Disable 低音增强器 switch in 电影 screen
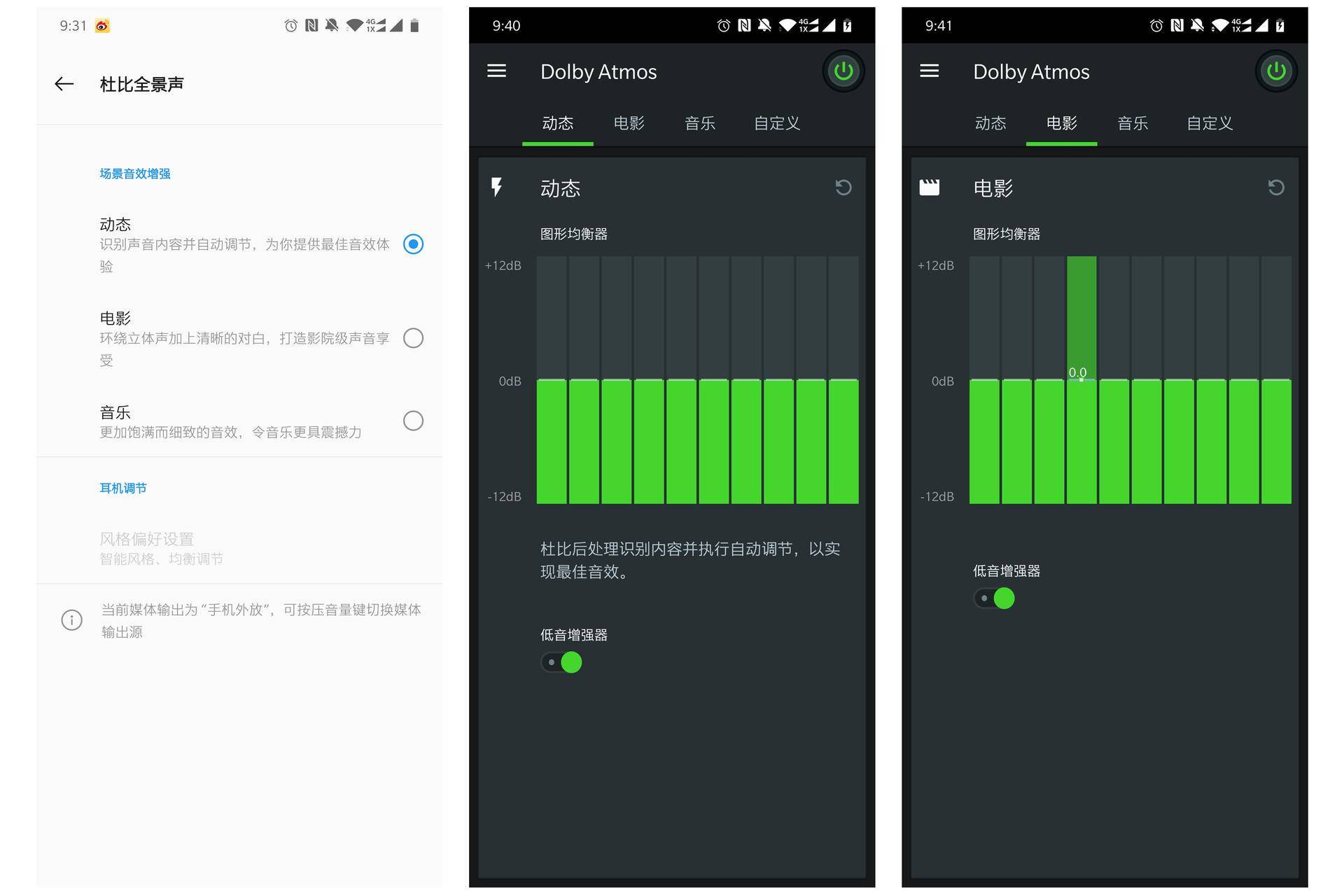 click(x=995, y=598)
